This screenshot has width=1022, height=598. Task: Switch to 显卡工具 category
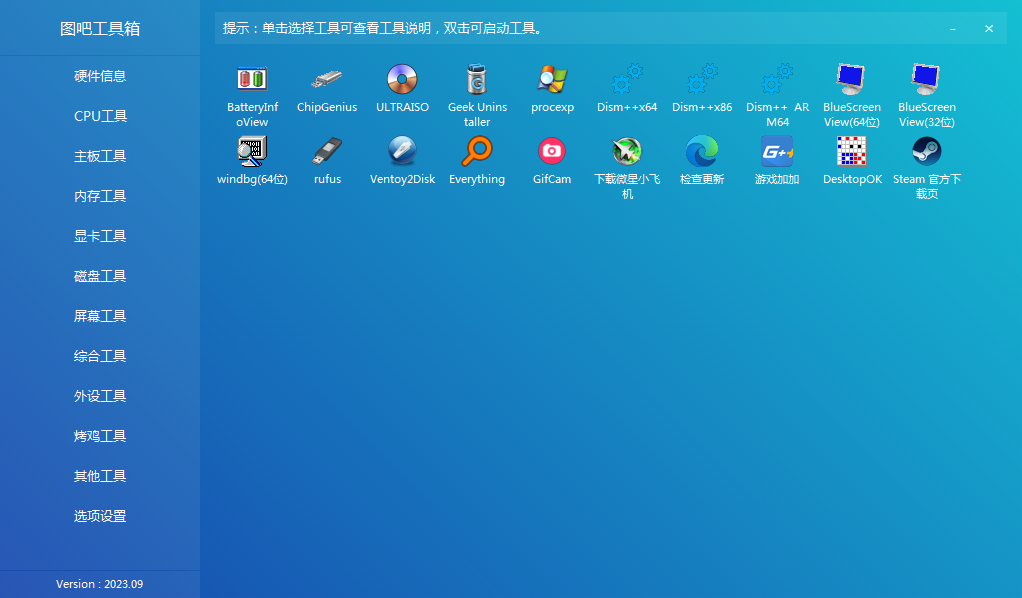click(x=100, y=235)
